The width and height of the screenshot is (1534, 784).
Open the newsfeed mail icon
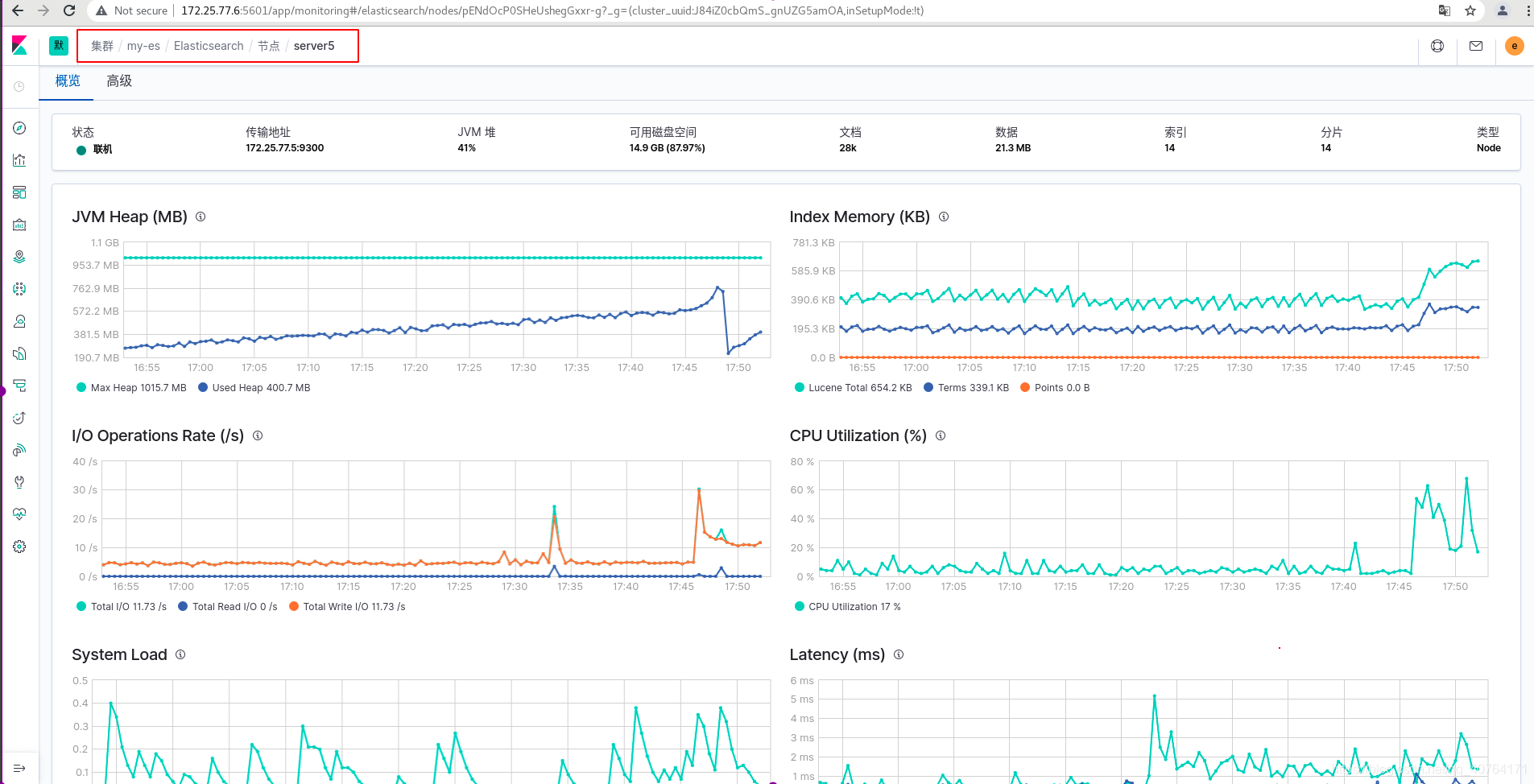(x=1476, y=46)
